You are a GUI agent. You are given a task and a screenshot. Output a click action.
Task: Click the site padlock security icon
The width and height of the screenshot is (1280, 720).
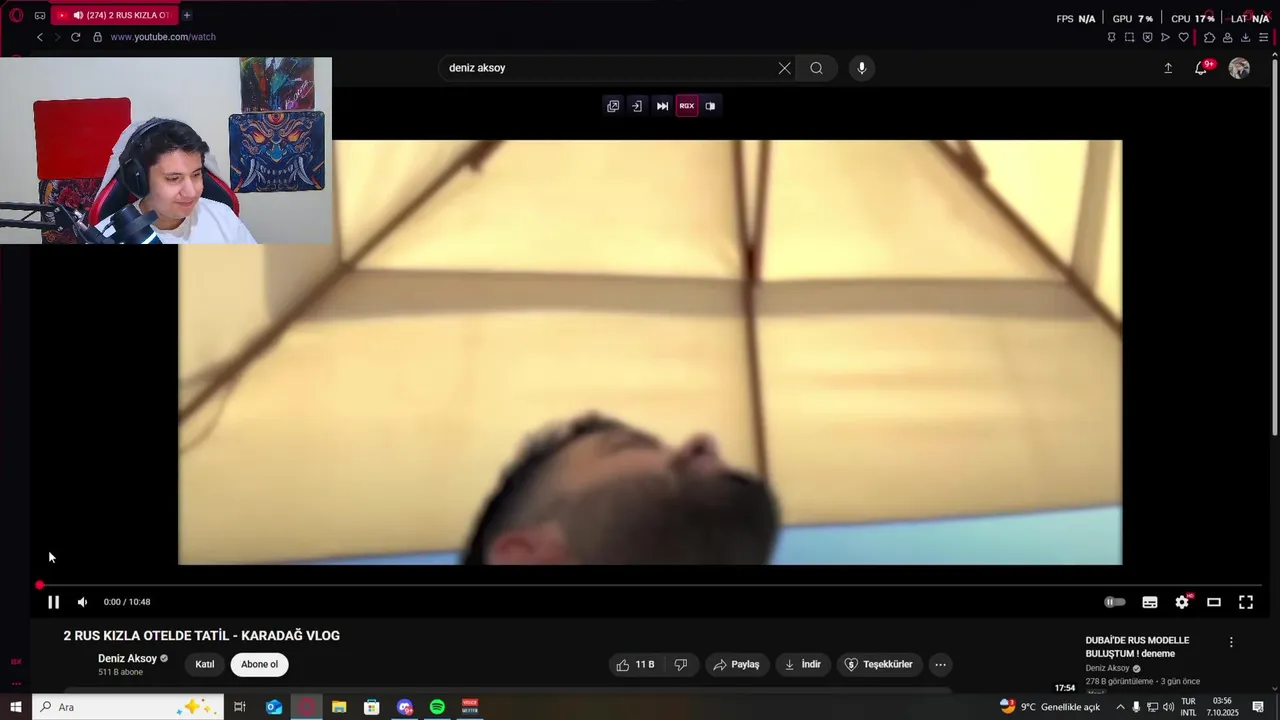(x=97, y=37)
